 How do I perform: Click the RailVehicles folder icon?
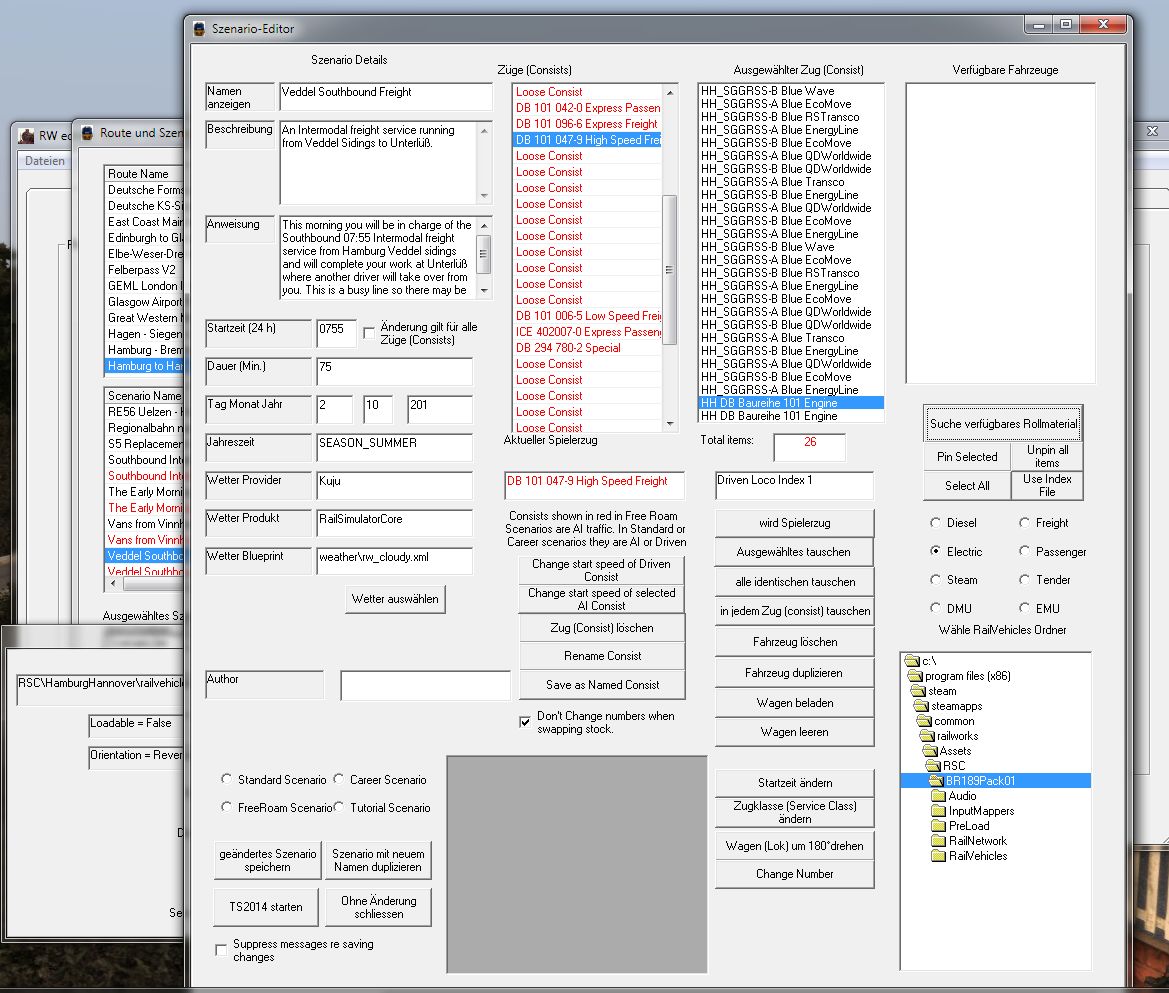pos(938,856)
